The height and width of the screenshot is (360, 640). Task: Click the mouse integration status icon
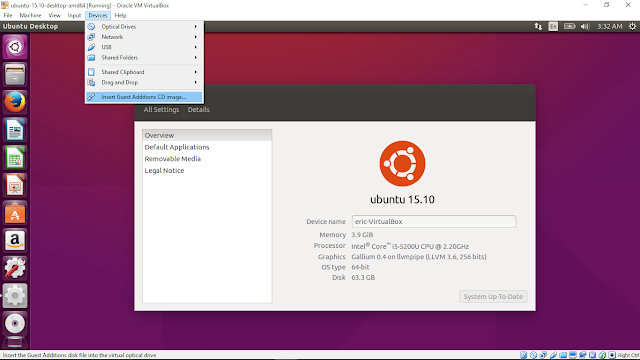click(x=602, y=355)
